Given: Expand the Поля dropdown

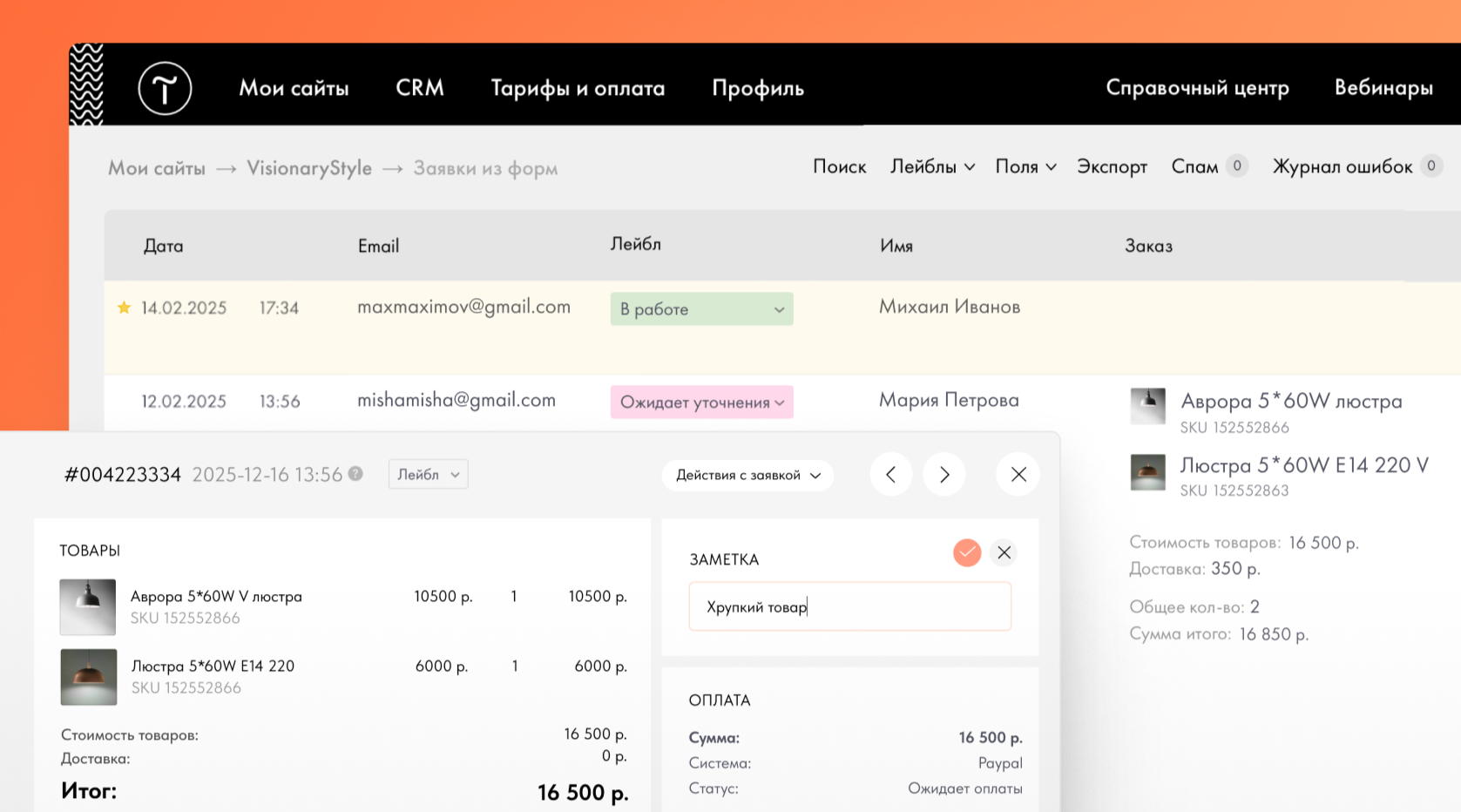Looking at the screenshot, I should [x=1025, y=166].
